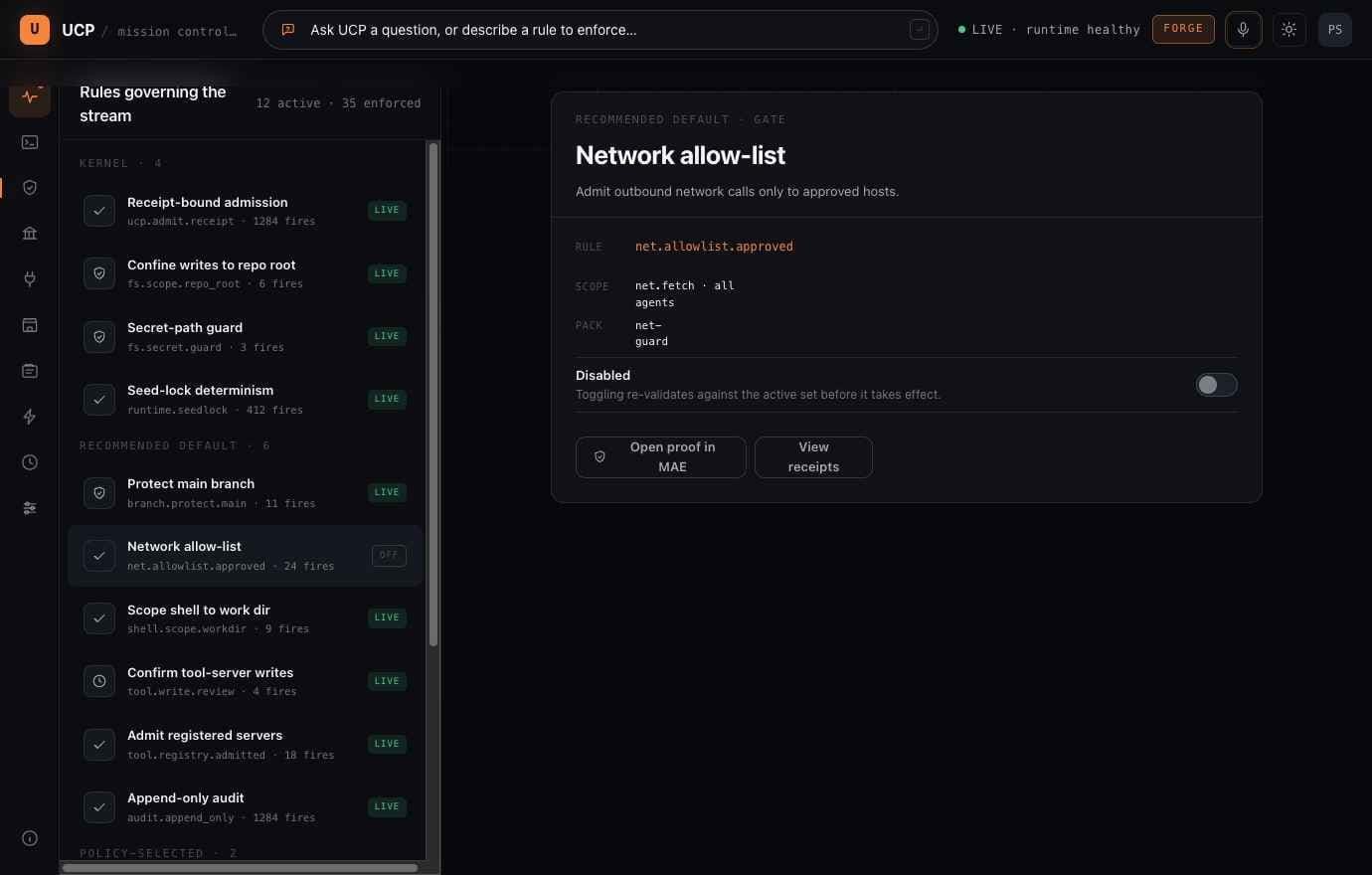Screen dimensions: 1372x875
Task: Select the Confirm tool-server writes rule
Action: tap(246, 681)
